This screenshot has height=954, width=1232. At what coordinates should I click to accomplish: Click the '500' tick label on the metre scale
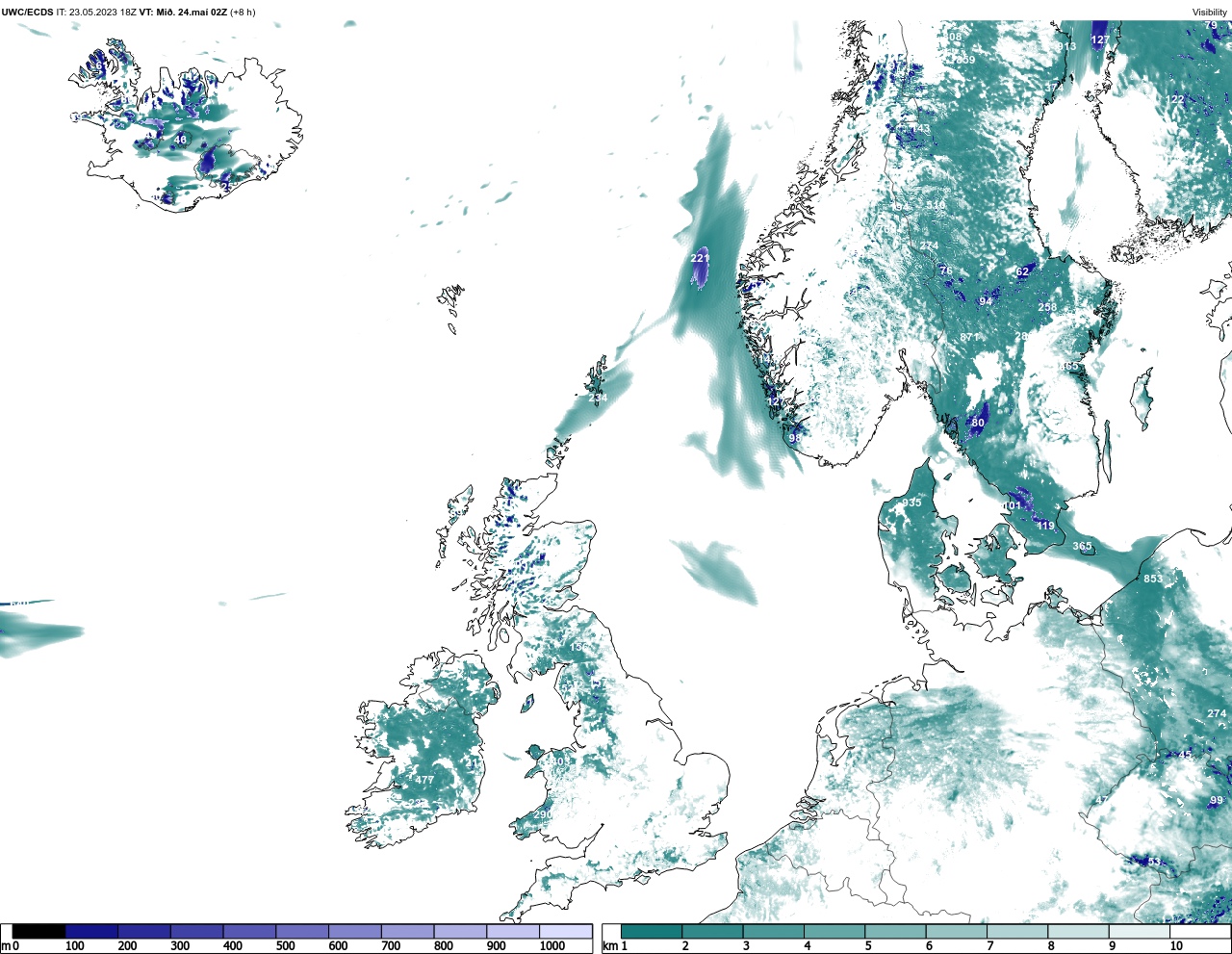(x=285, y=946)
